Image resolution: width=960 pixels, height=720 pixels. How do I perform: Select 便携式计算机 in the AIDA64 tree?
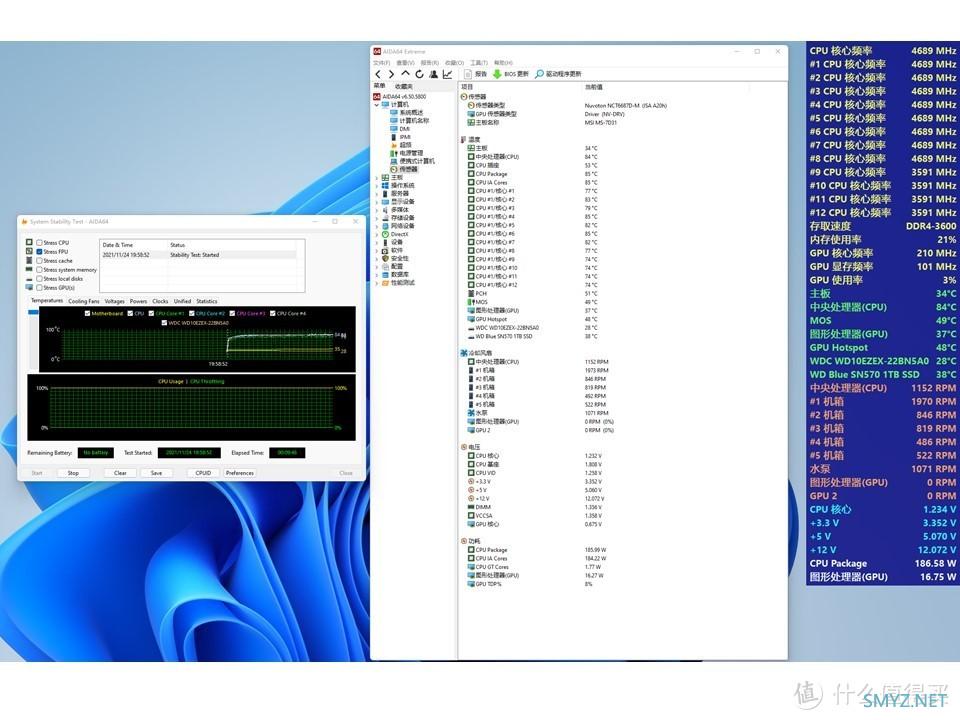[413, 161]
